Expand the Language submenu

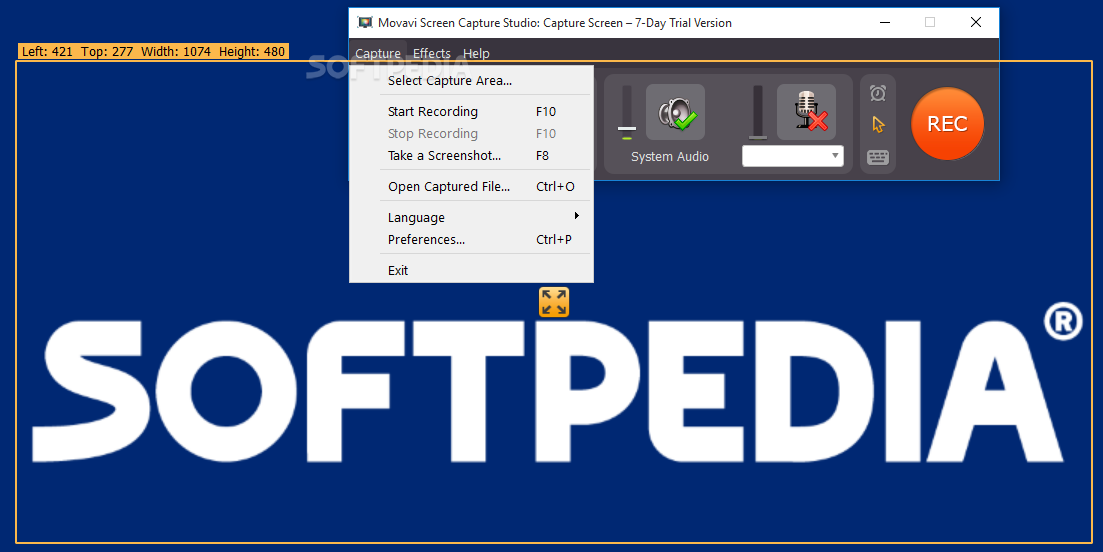tap(471, 217)
